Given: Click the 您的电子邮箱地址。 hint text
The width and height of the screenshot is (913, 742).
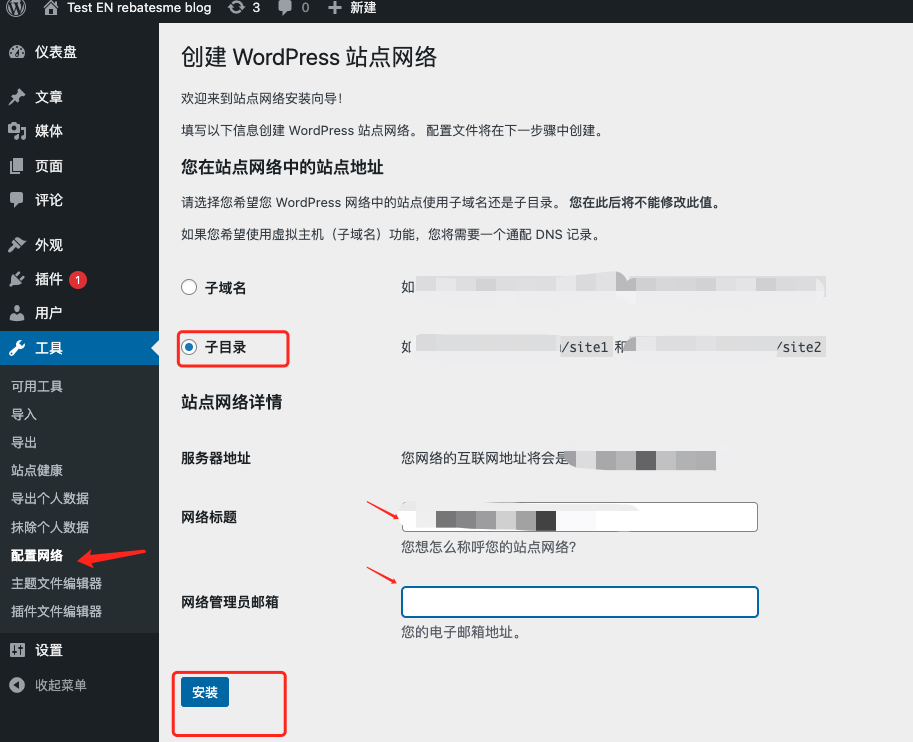Looking at the screenshot, I should pyautogui.click(x=461, y=632).
